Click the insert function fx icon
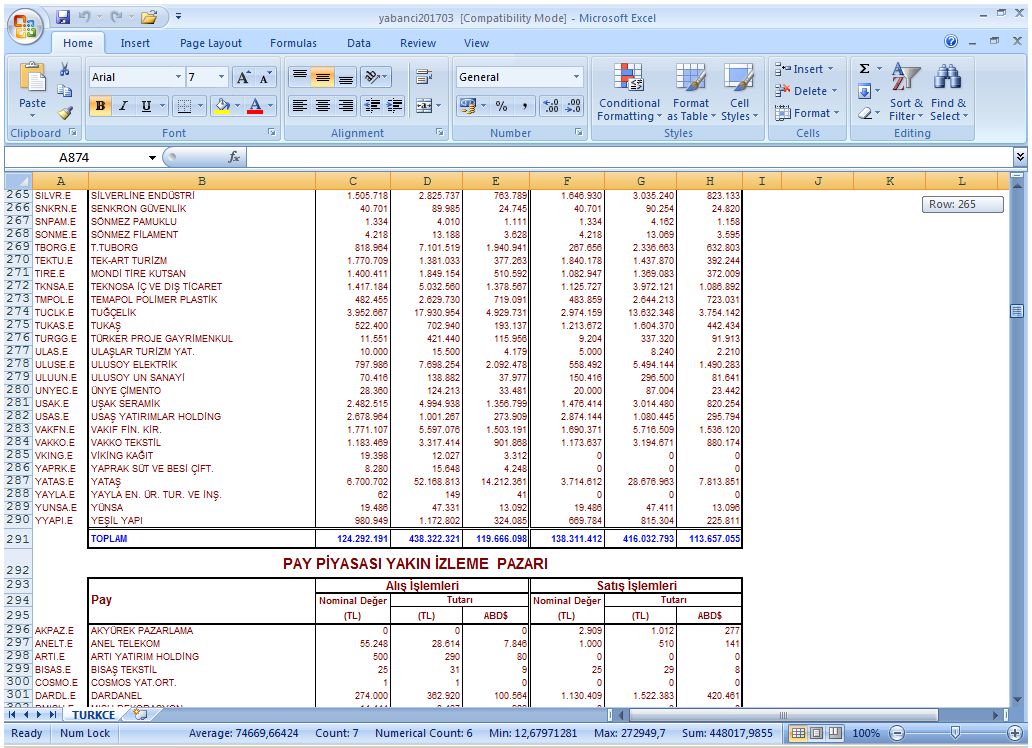The image size is (1032, 748). (x=234, y=157)
